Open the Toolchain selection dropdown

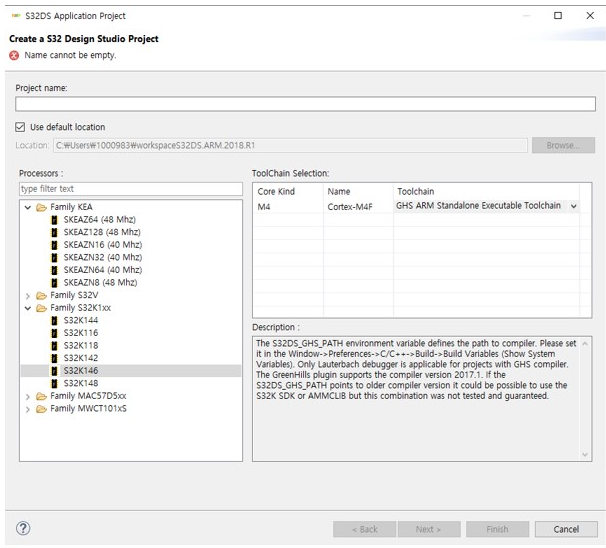573,206
